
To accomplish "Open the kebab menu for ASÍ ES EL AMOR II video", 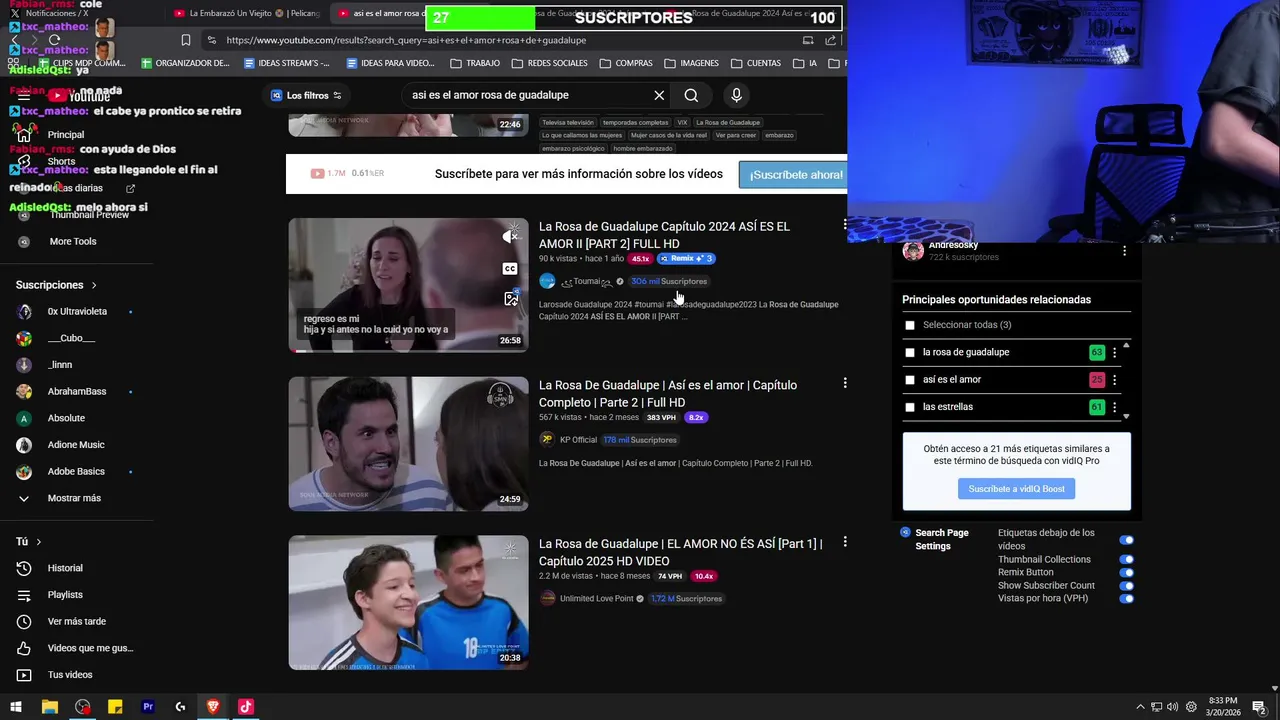I will coord(845,224).
